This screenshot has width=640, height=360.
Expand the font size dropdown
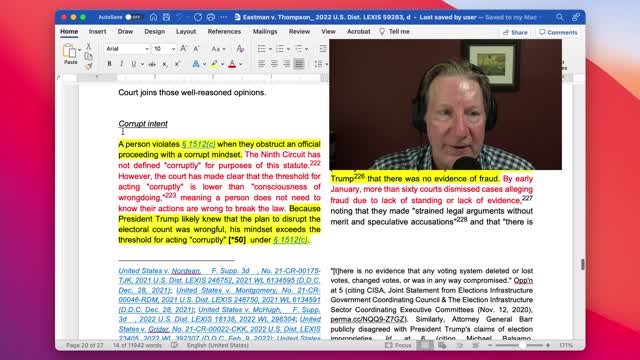pyautogui.click(x=173, y=49)
